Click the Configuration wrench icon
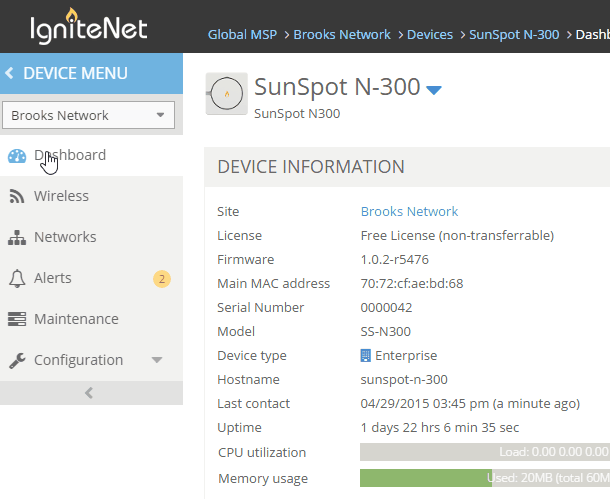 (x=17, y=360)
